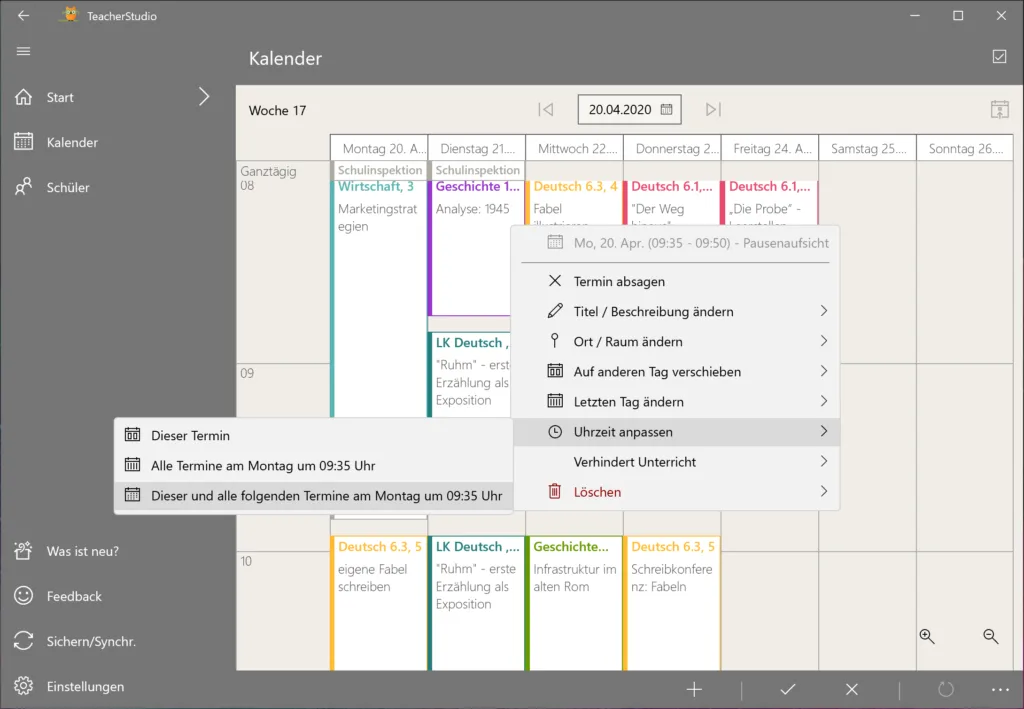
Task: Open more options ellipsis in bottom bar
Action: [x=1000, y=689]
